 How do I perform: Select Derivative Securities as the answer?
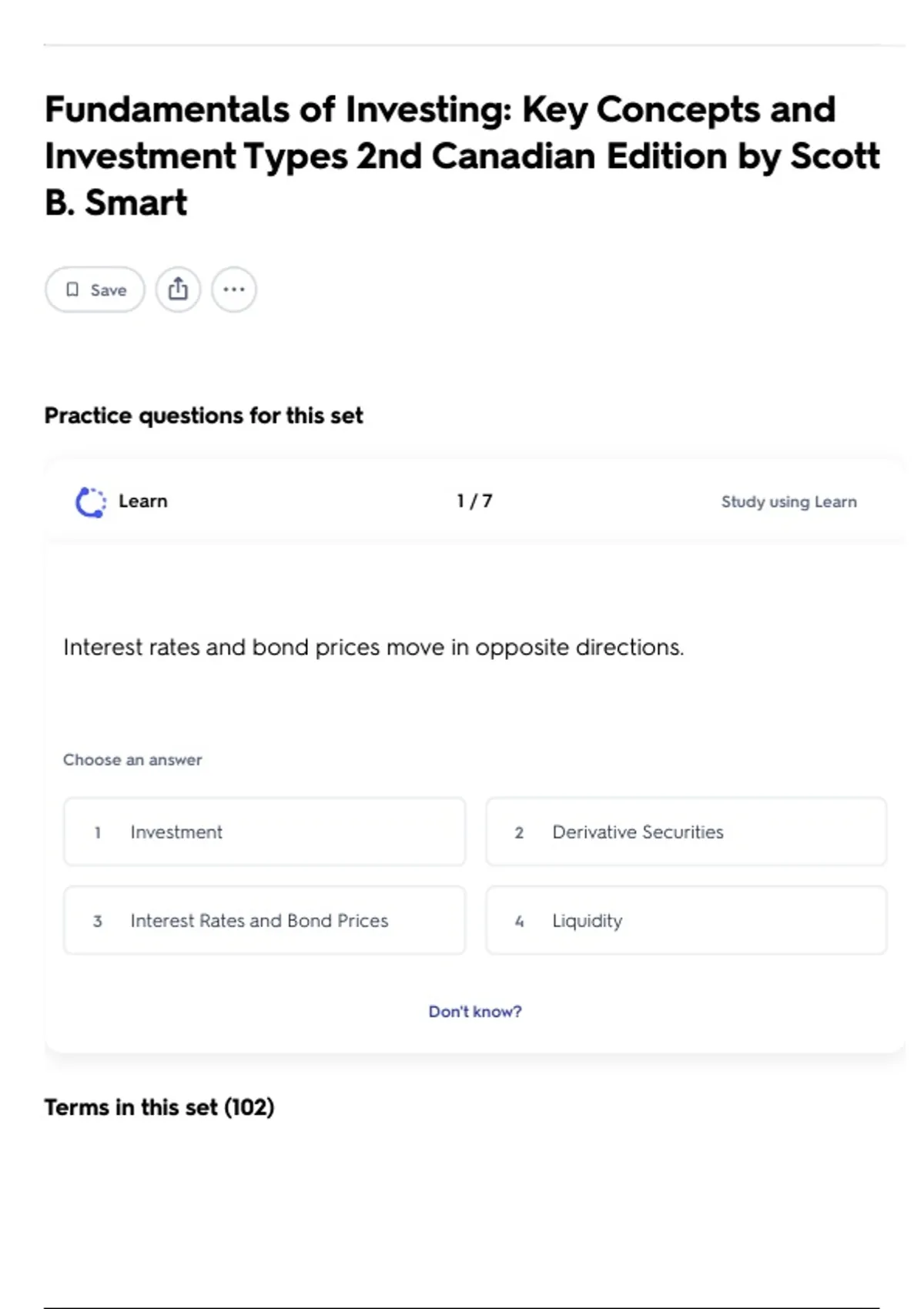685,832
